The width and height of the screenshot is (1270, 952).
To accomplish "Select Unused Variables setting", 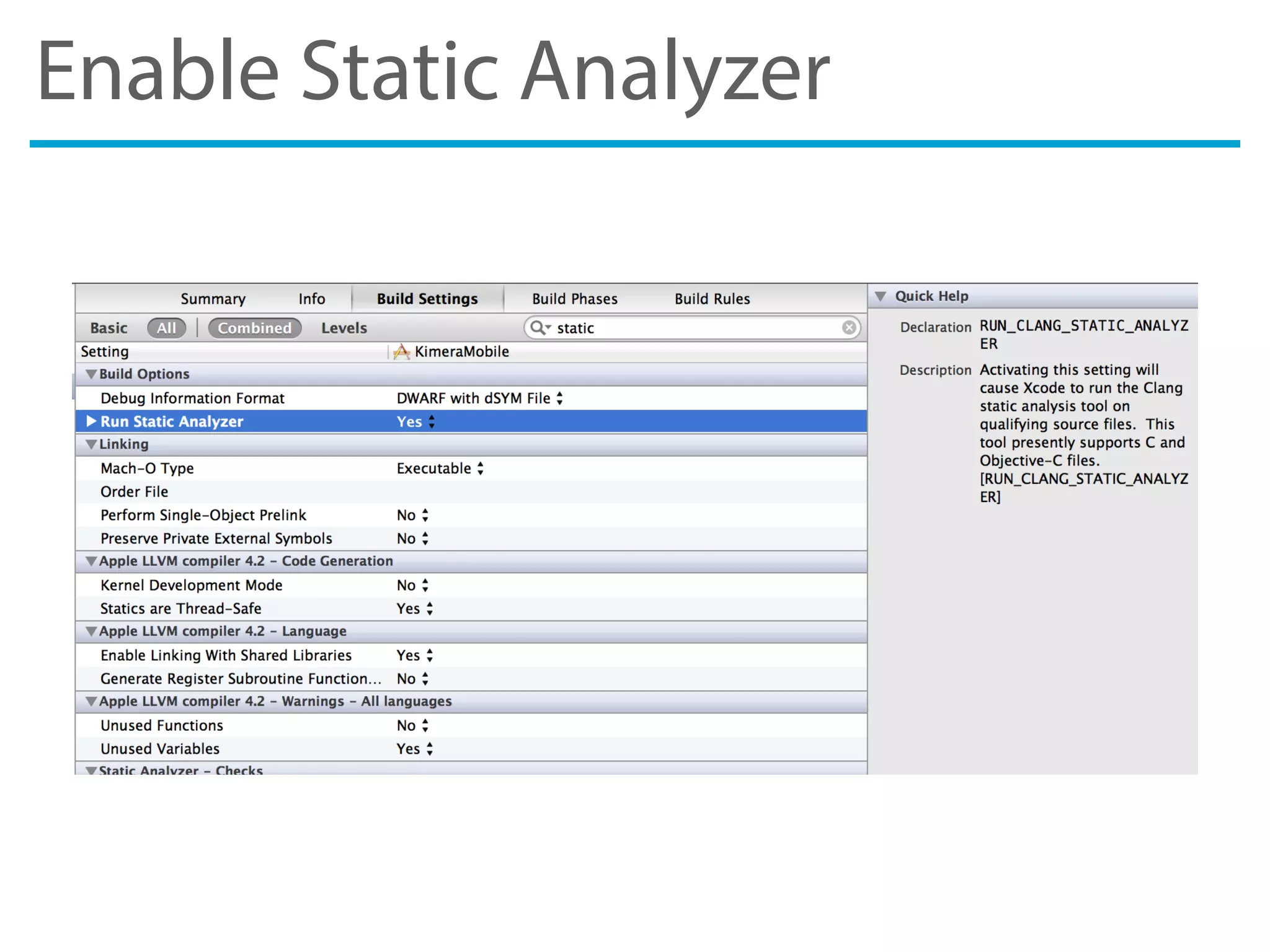I will 160,749.
